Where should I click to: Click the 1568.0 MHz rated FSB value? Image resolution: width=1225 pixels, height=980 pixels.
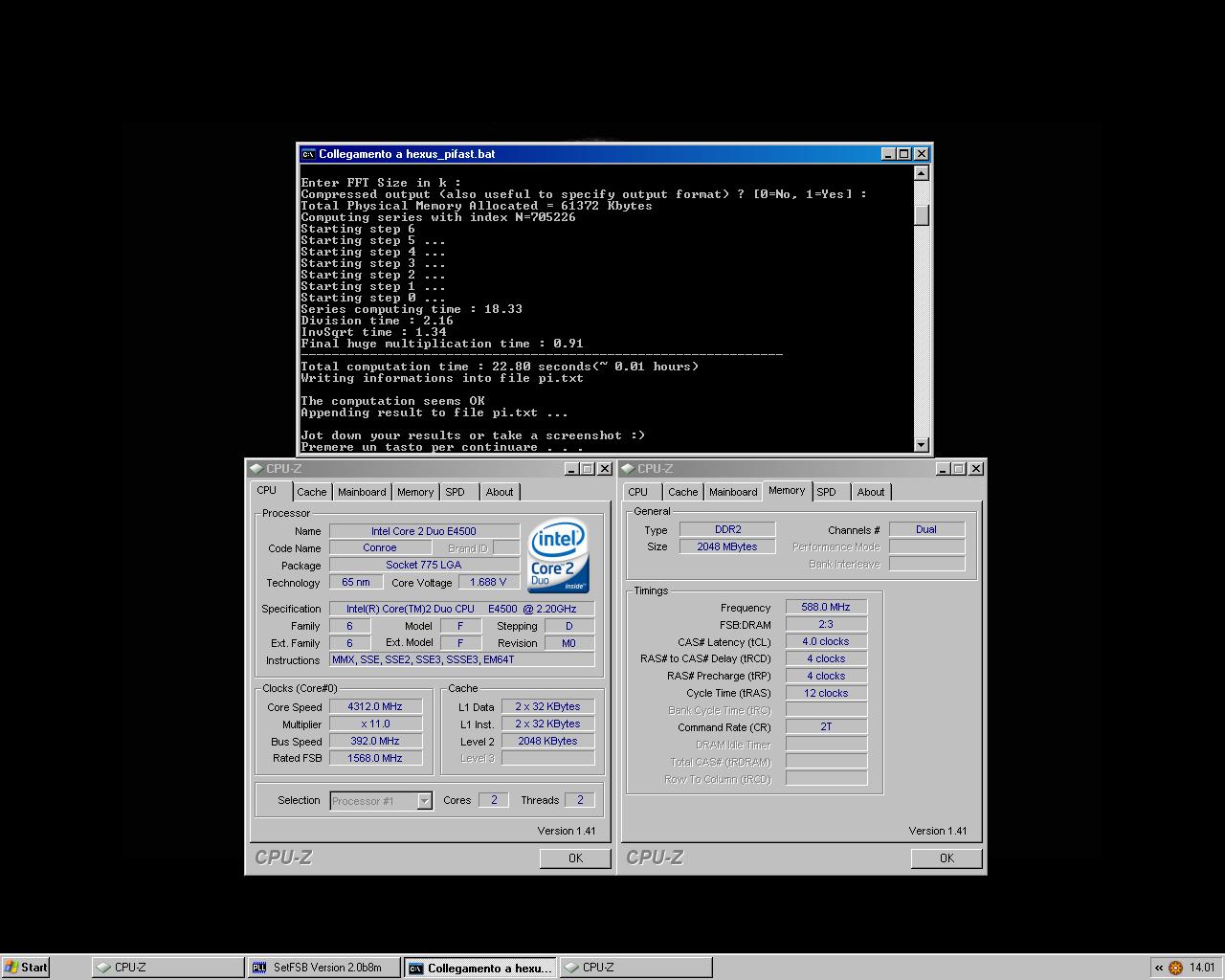(x=375, y=759)
